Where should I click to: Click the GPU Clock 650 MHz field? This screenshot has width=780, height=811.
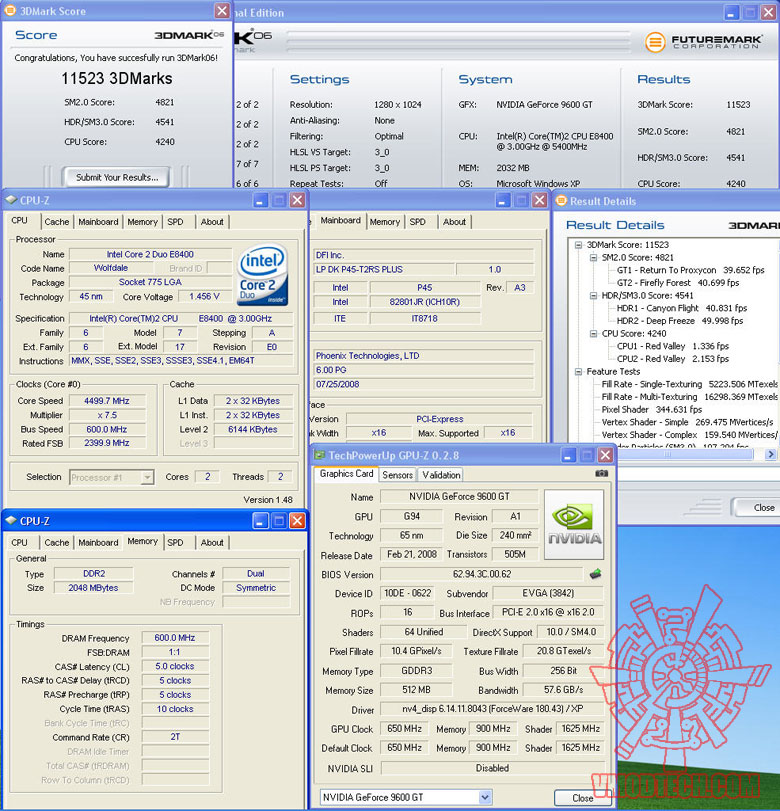[404, 729]
